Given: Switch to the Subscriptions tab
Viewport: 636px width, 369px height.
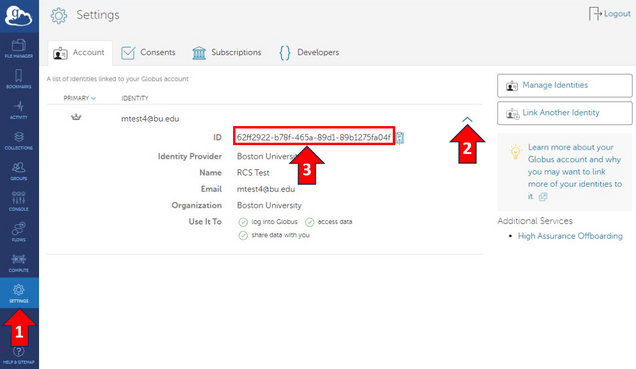Looking at the screenshot, I should click(227, 53).
